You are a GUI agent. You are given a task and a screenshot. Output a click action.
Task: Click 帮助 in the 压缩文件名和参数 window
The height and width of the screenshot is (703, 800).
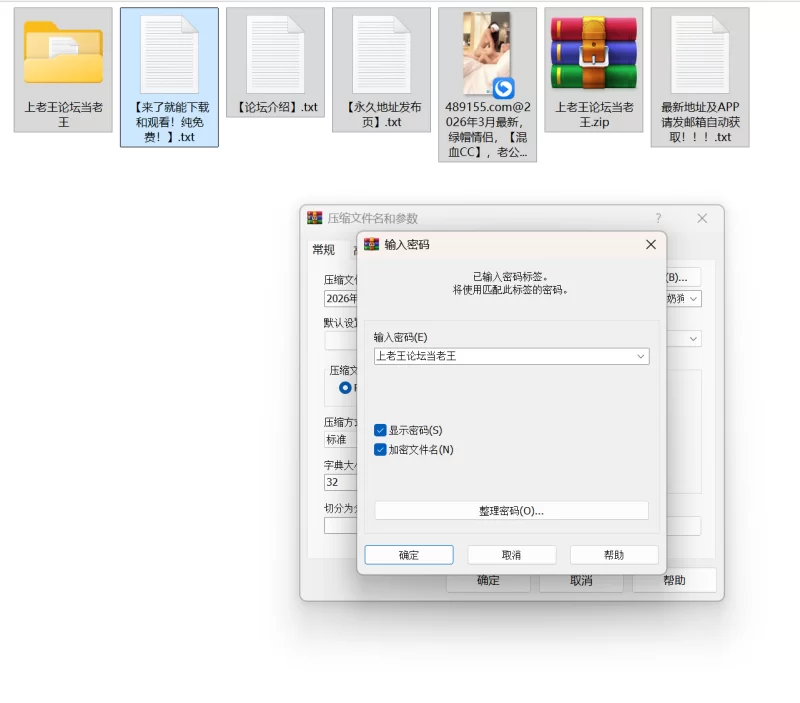tap(674, 581)
